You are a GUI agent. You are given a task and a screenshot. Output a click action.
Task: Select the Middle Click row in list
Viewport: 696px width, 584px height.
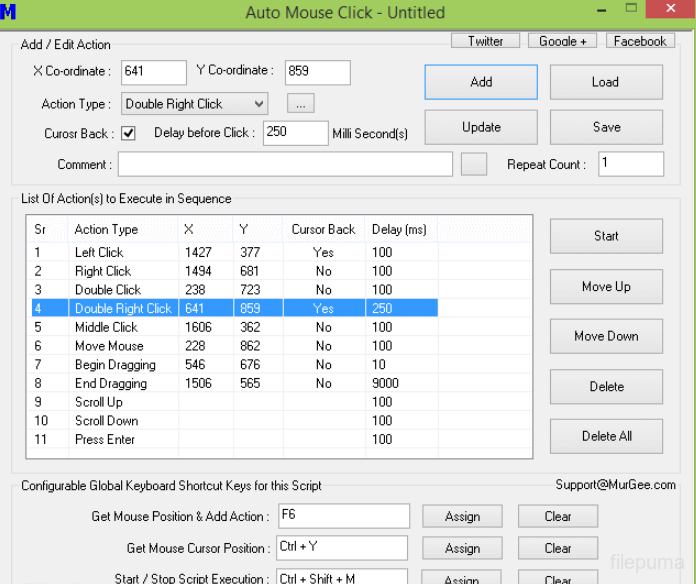click(x=106, y=327)
